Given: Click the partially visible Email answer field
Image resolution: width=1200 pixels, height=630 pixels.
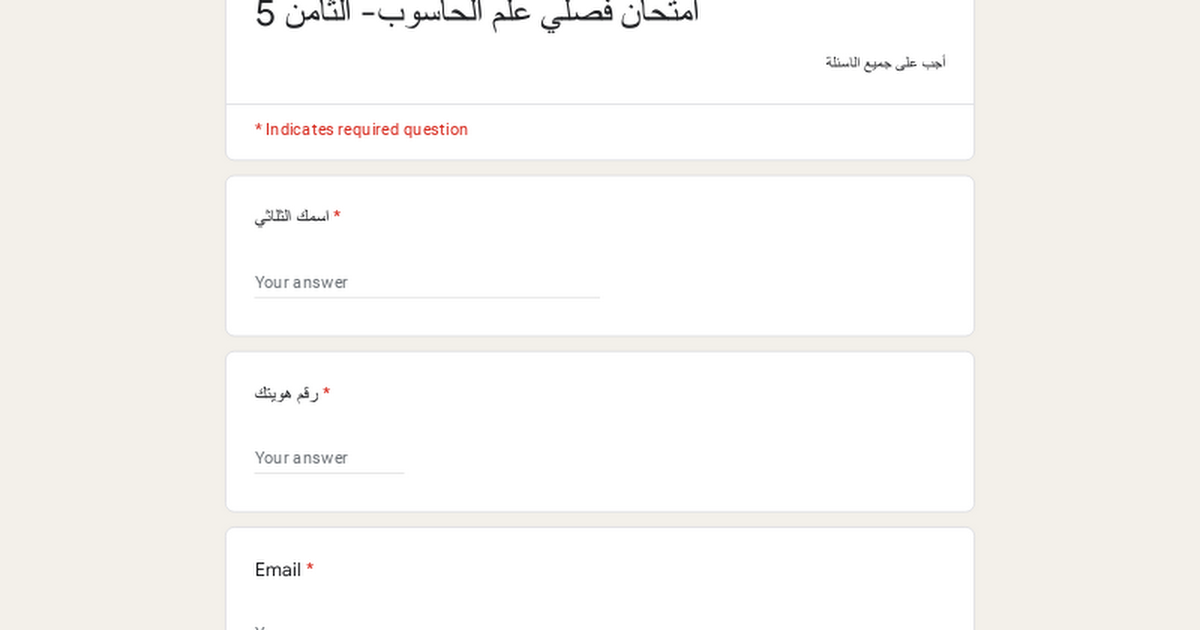Looking at the screenshot, I should click(x=427, y=626).
